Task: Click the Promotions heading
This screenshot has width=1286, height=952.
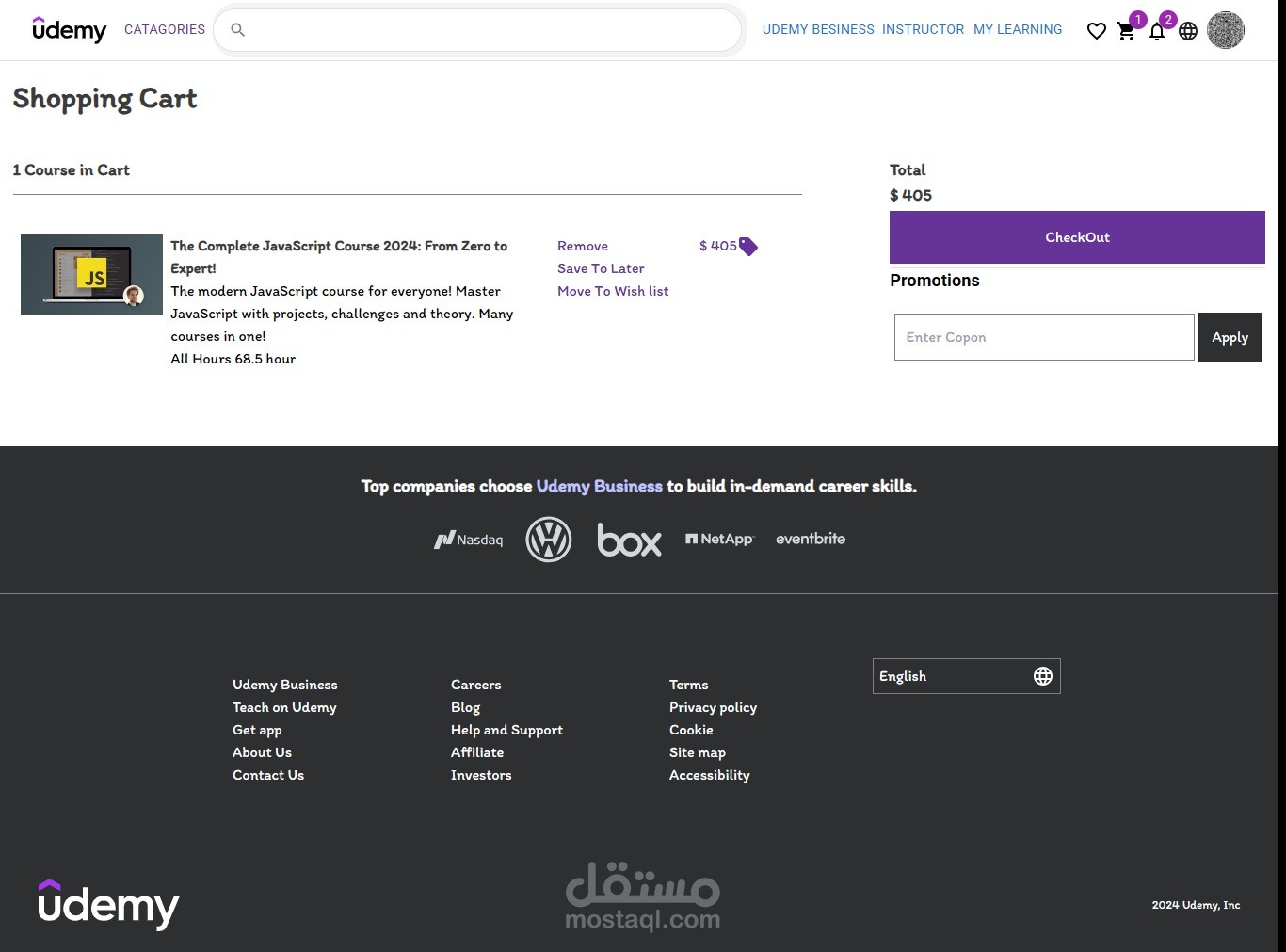Action: click(935, 281)
